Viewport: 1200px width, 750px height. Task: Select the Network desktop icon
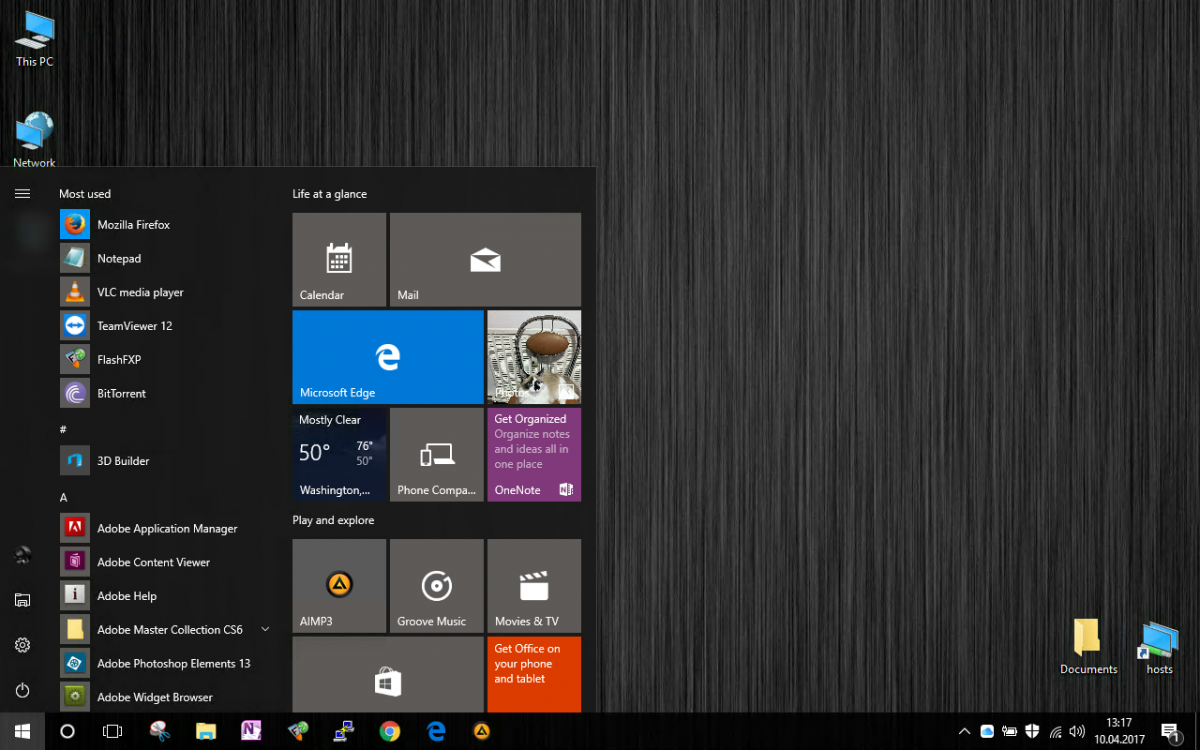[x=34, y=139]
